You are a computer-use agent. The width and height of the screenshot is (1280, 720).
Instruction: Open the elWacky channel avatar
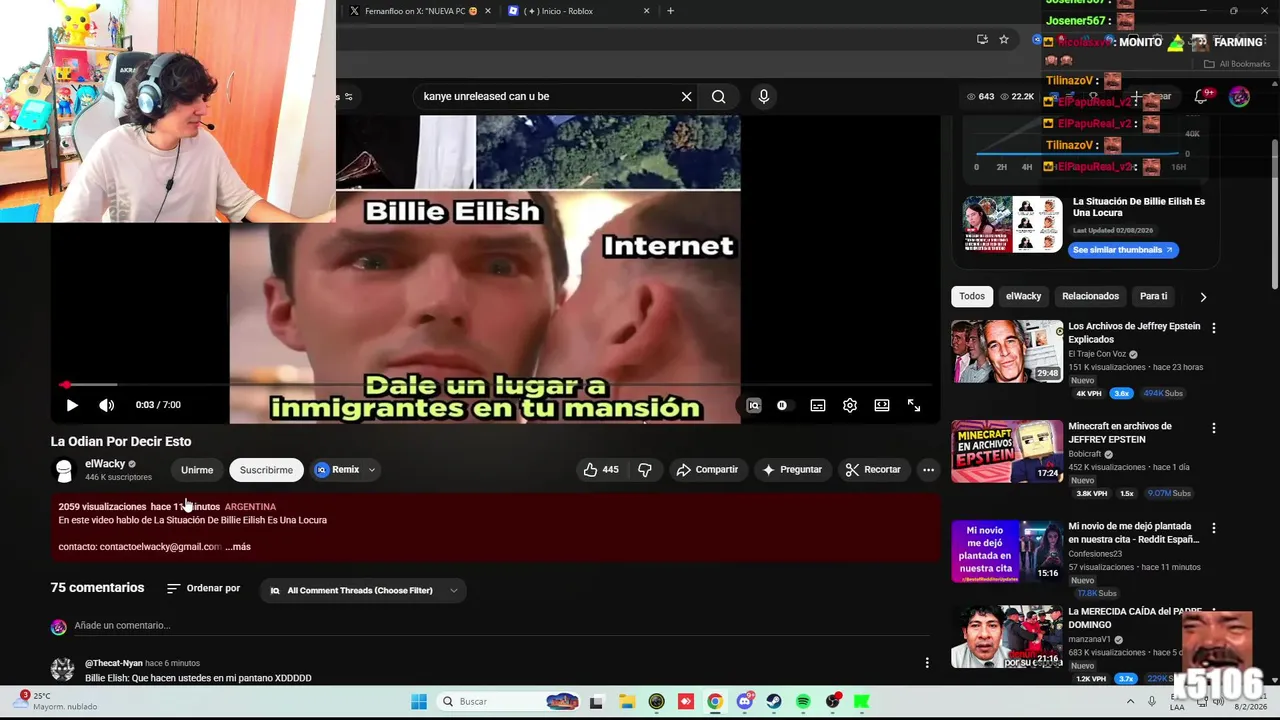point(64,470)
